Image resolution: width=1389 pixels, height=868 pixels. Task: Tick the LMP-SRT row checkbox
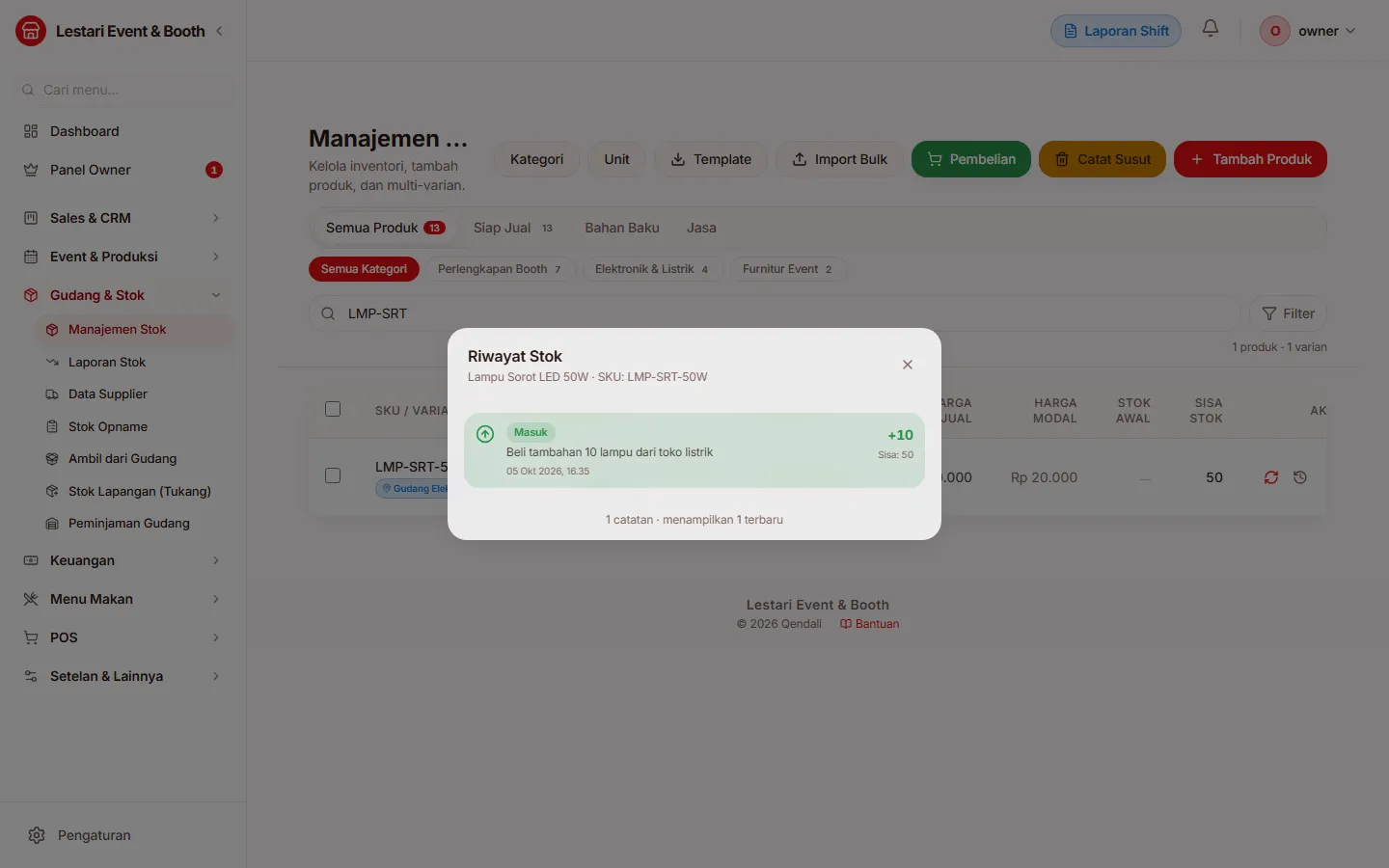[333, 475]
